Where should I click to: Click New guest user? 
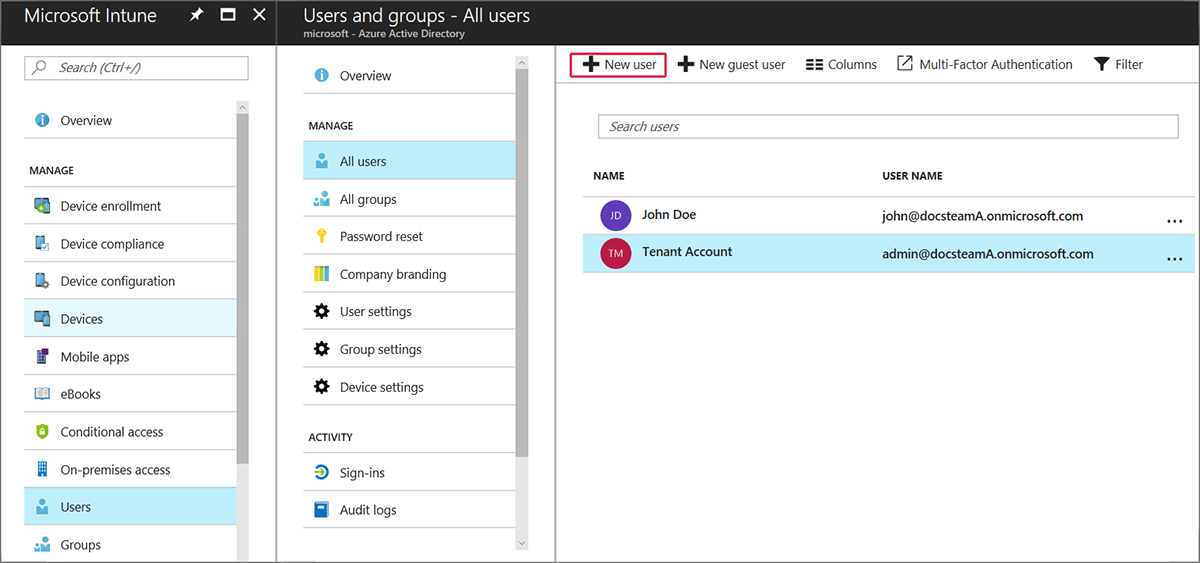coord(731,64)
